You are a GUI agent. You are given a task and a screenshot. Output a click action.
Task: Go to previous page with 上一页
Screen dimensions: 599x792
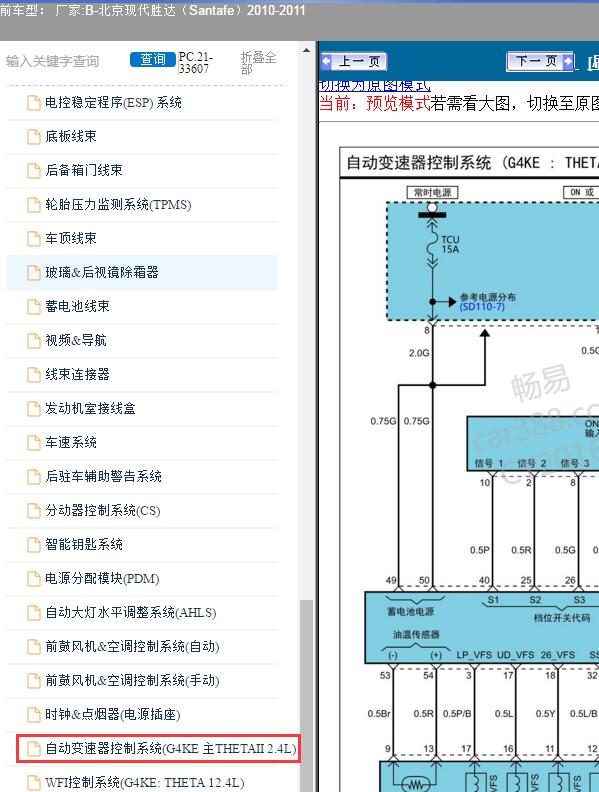point(354,62)
